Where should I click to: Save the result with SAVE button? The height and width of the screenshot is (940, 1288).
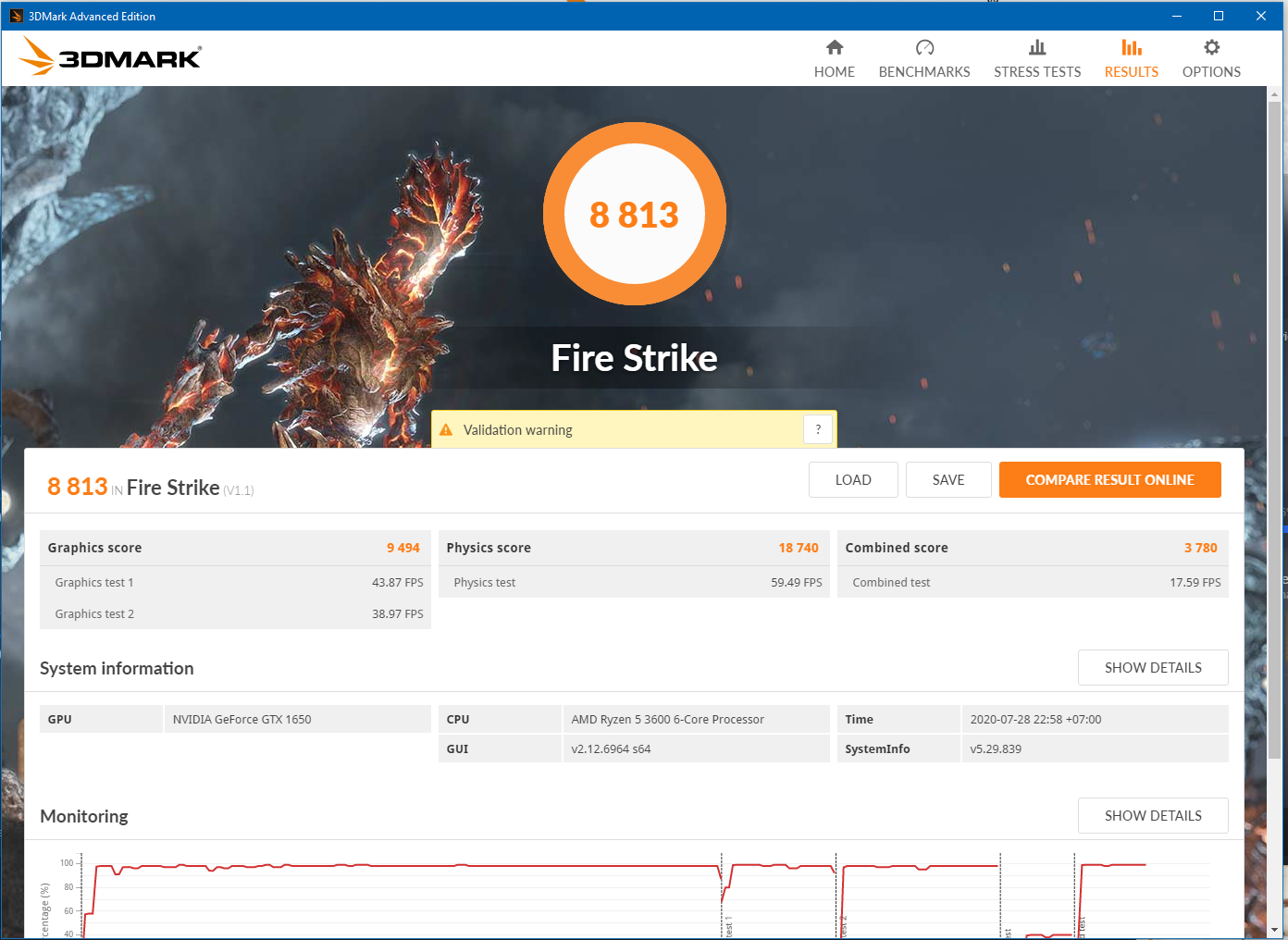[x=948, y=480]
